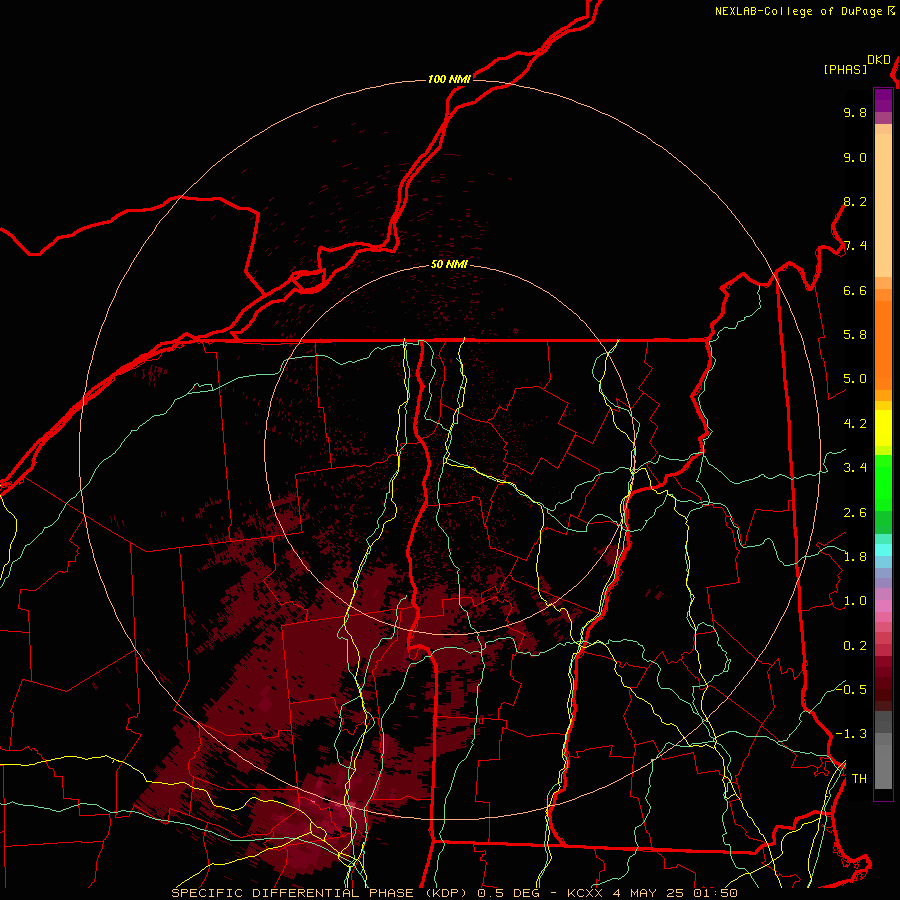900x900 pixels.
Task: Click the pale peach swatch on color bar
Action: [883, 205]
